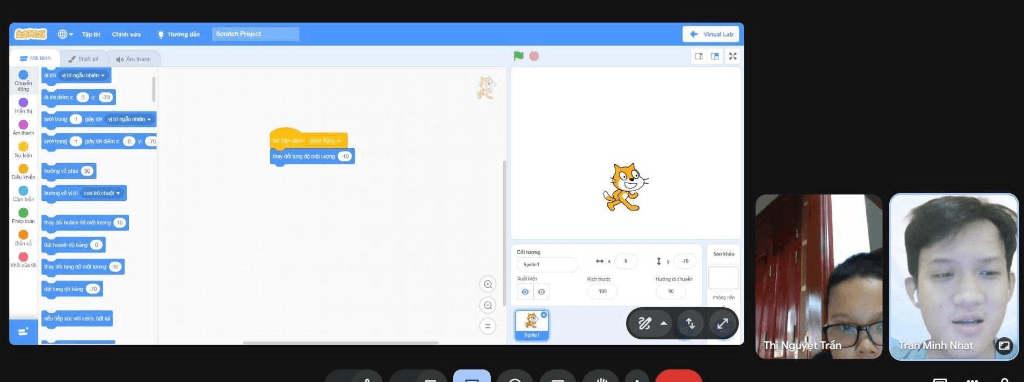This screenshot has width=1024, height=382.
Task: Click the đặt tung độ bằng -70 block
Action: click(72, 289)
